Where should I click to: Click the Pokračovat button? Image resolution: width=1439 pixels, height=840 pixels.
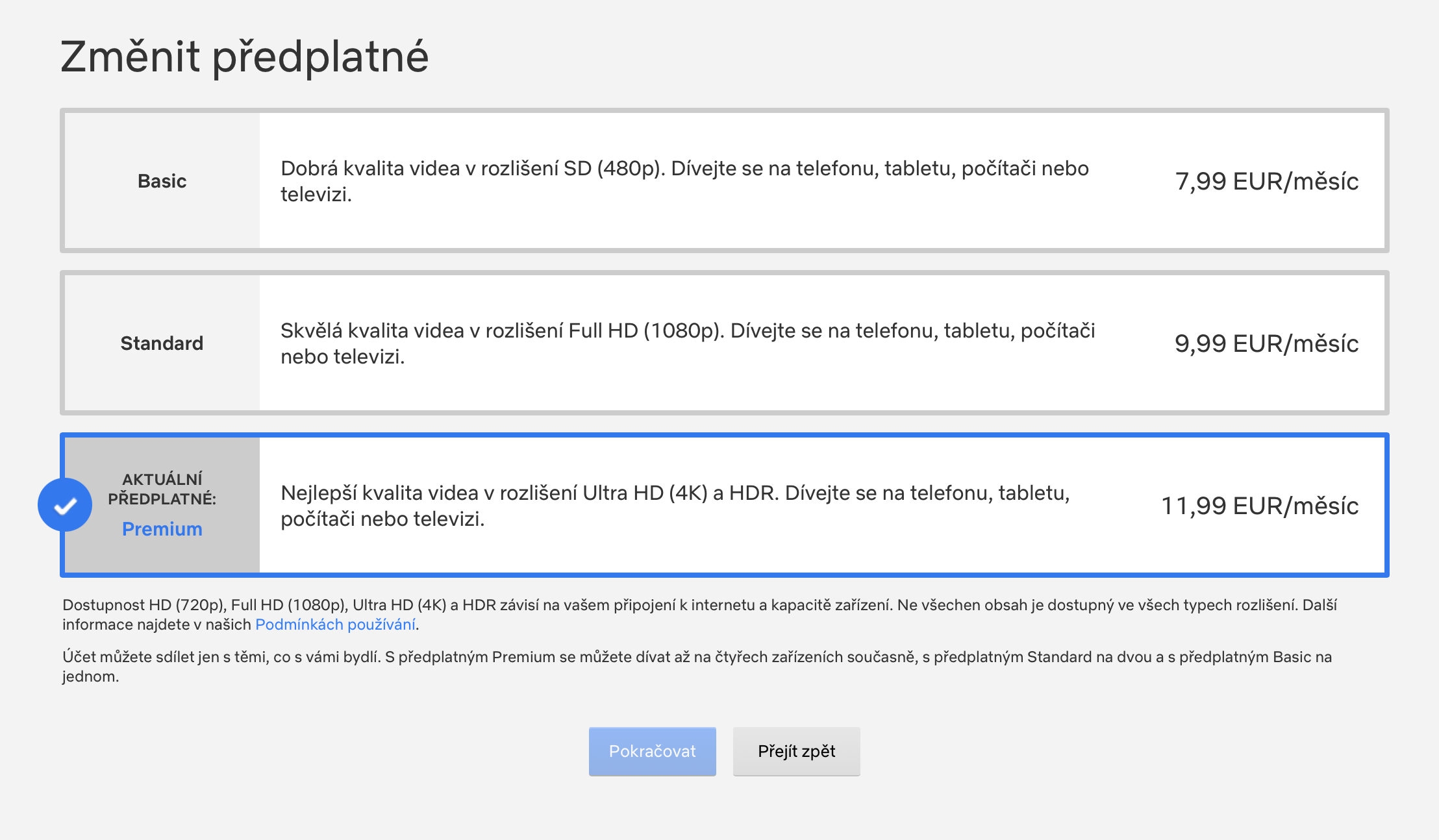tap(652, 751)
